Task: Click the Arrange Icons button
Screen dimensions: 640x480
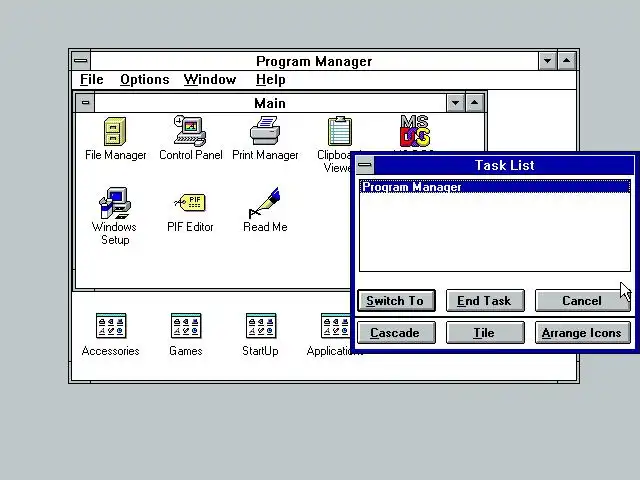Action: [582, 333]
